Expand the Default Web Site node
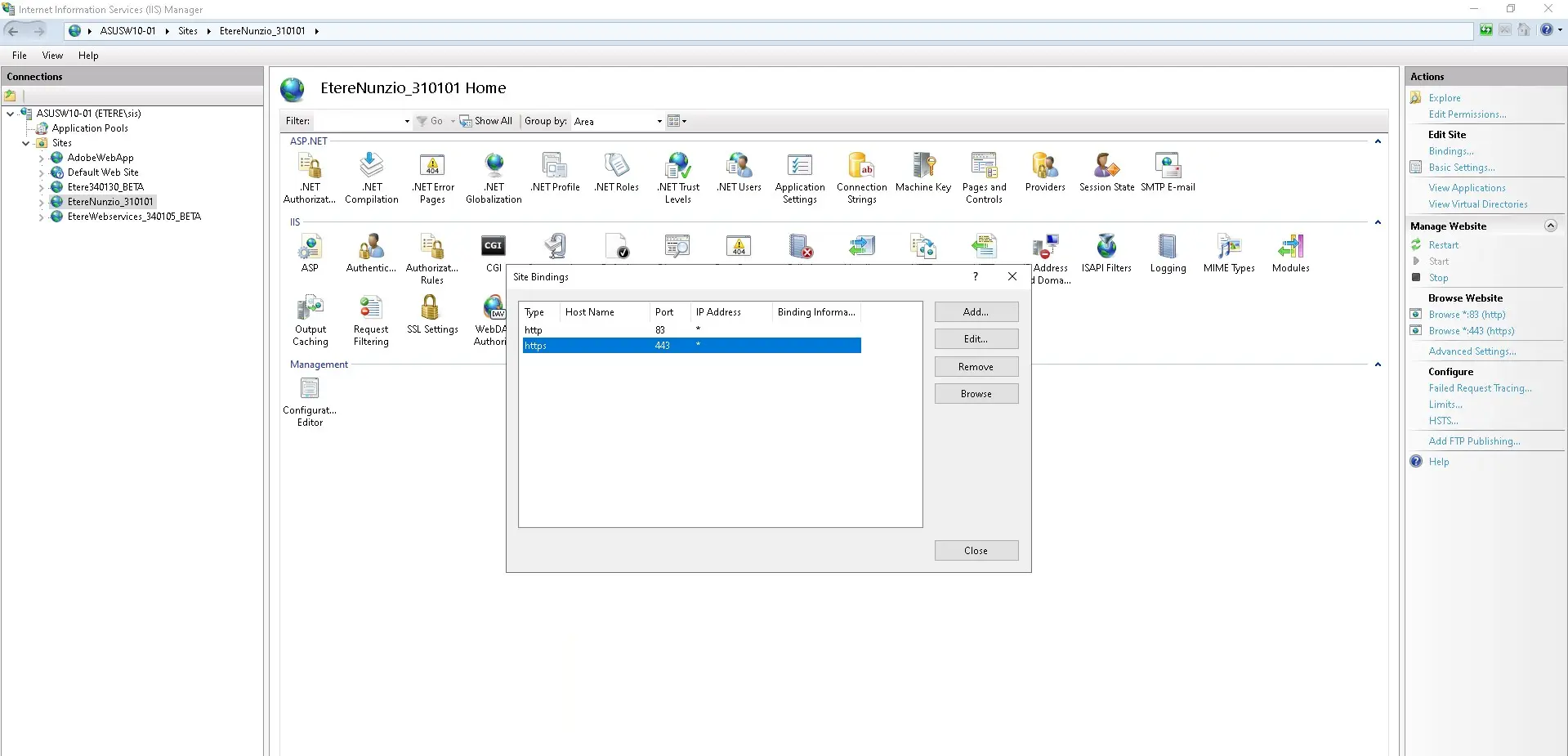This screenshot has width=1568, height=756. [x=42, y=173]
